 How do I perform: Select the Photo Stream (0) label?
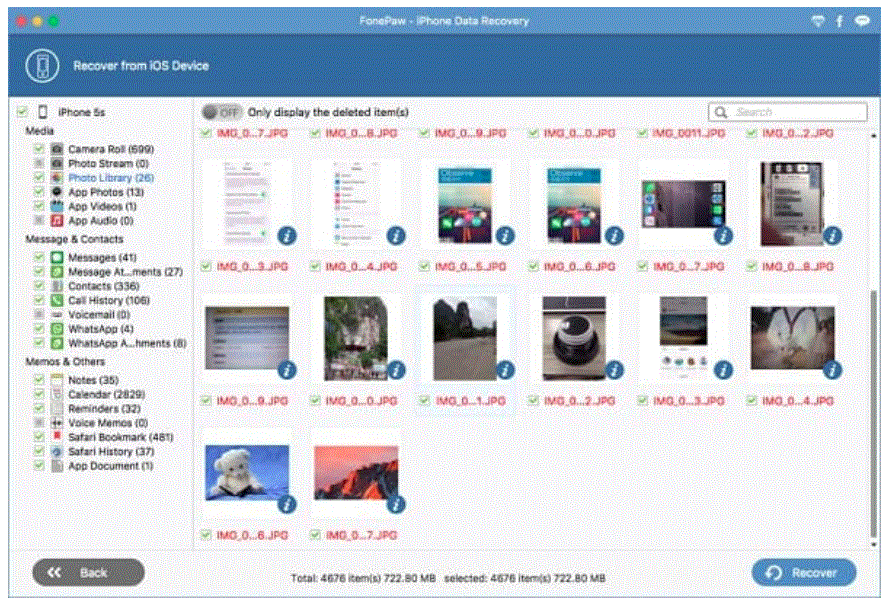click(108, 163)
